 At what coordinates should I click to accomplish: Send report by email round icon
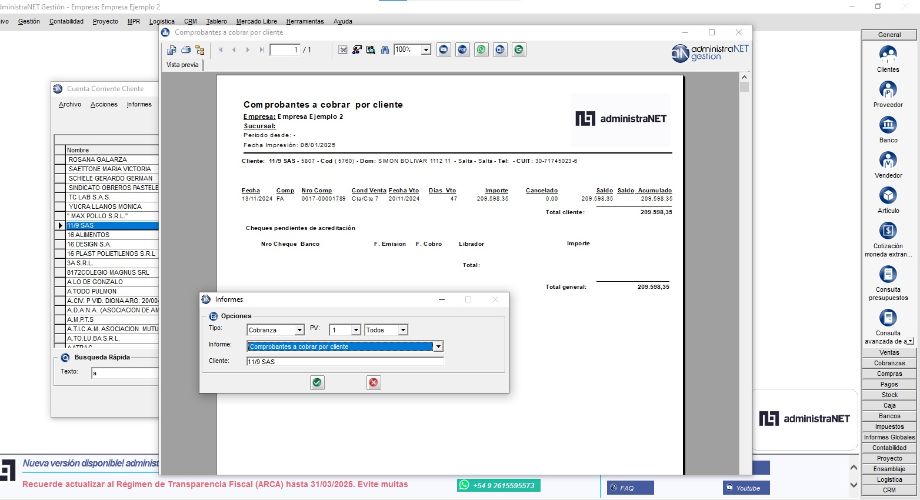(x=444, y=50)
